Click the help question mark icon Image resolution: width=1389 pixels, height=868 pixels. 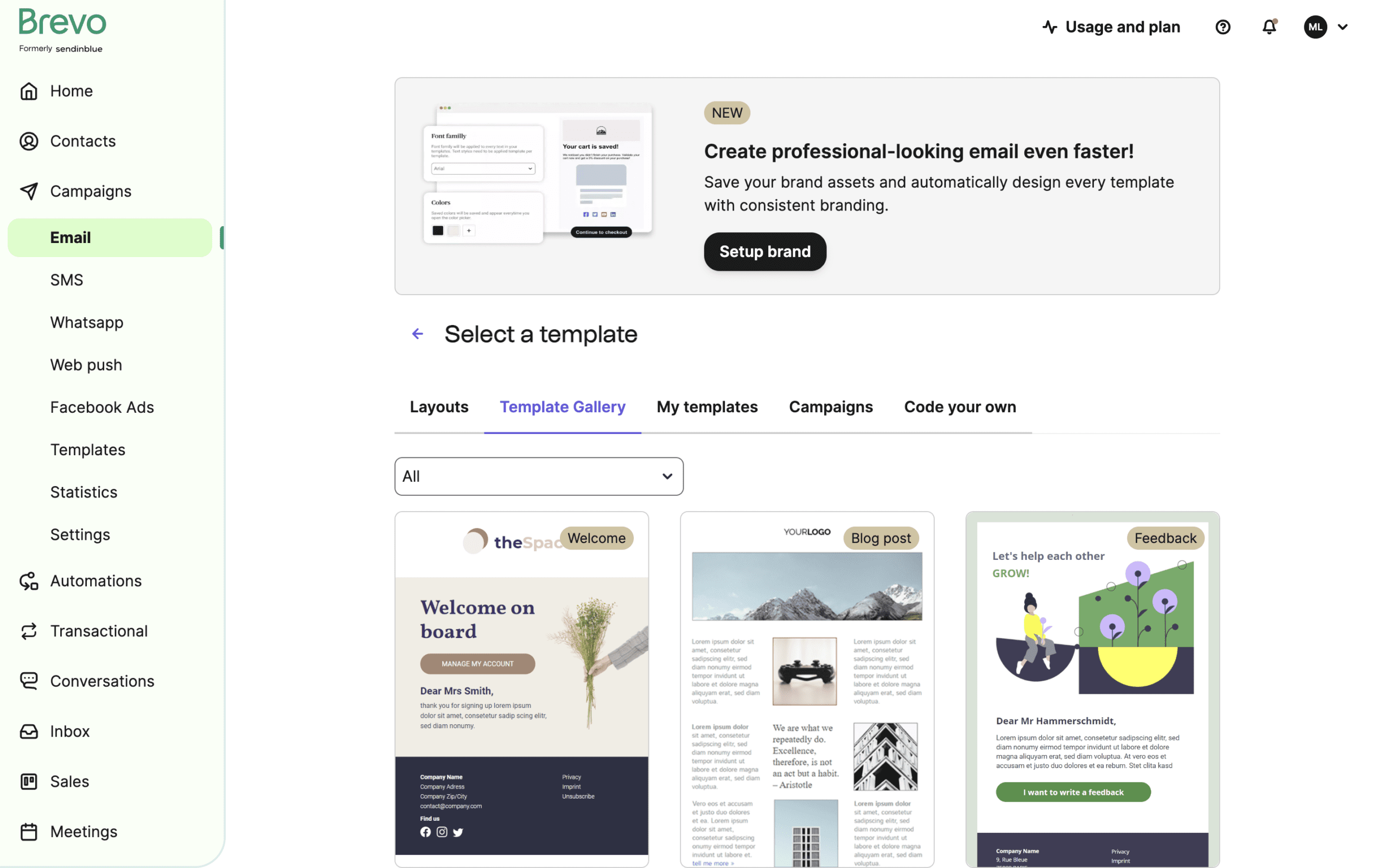pos(1223,26)
